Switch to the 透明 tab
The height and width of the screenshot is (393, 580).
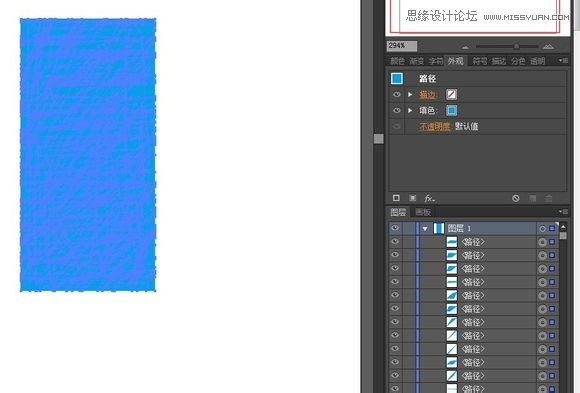[x=538, y=61]
